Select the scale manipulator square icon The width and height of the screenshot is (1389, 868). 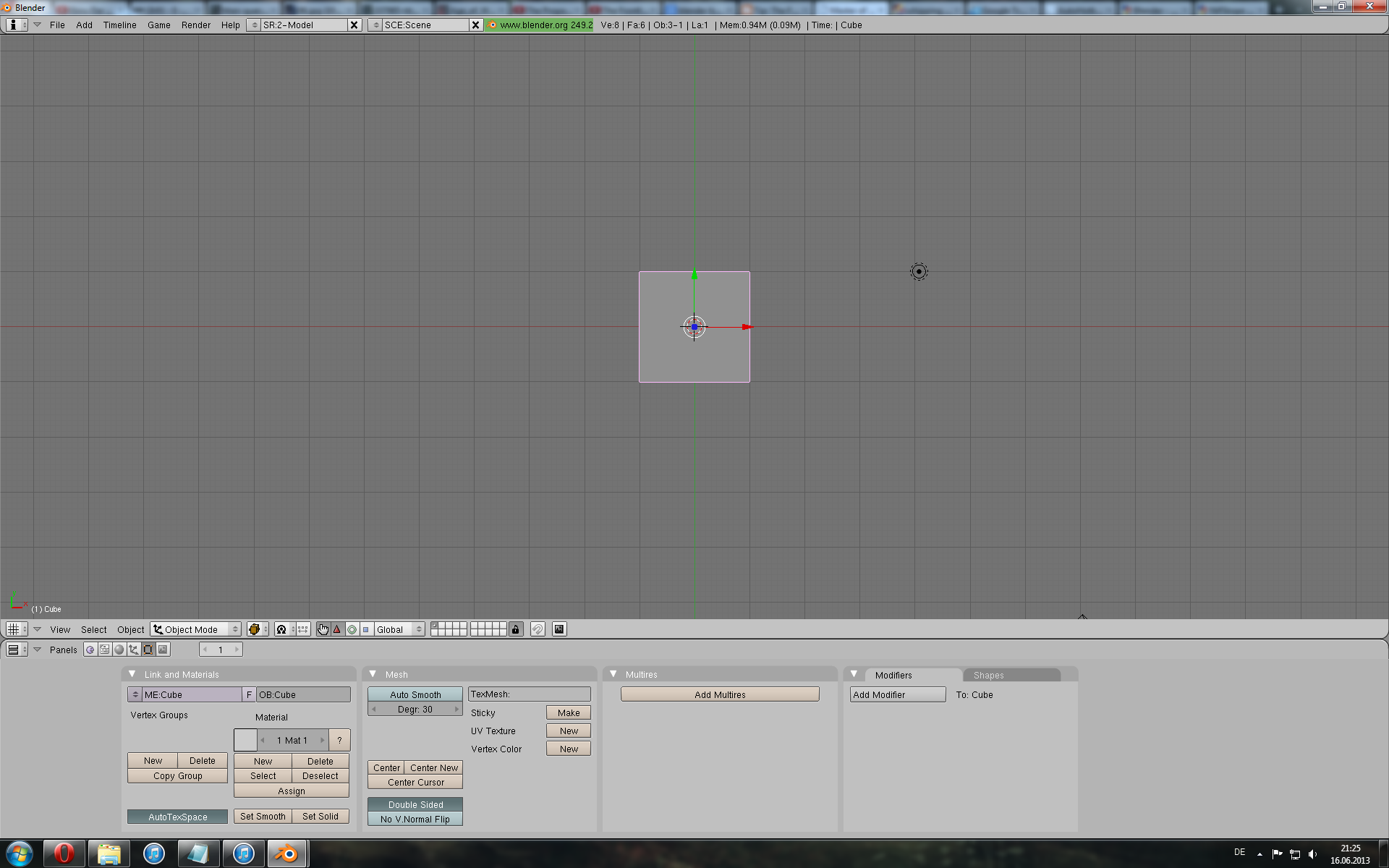coord(366,629)
